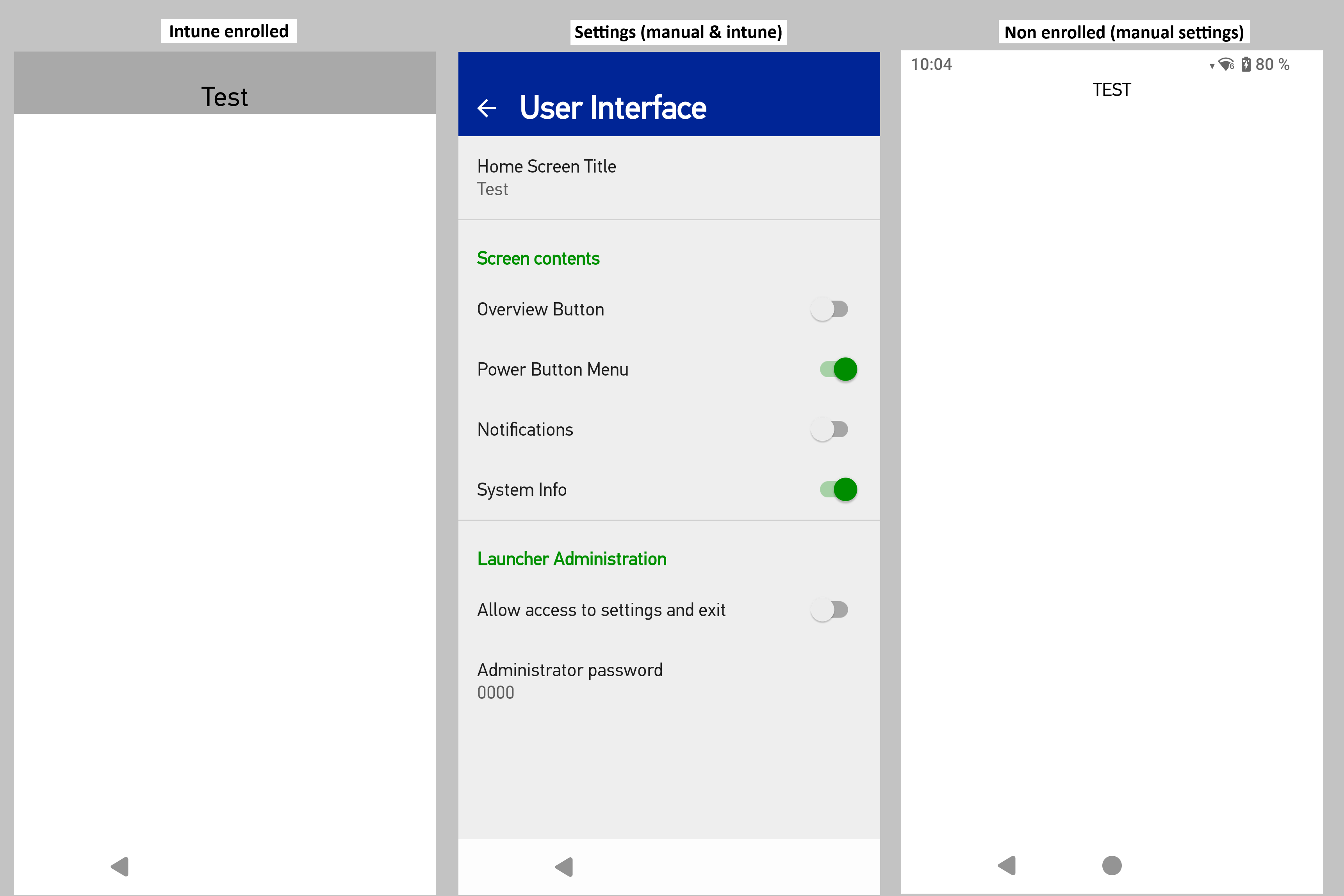This screenshot has width=1344, height=896.
Task: Click the Launcher Administration section header
Action: click(x=572, y=559)
